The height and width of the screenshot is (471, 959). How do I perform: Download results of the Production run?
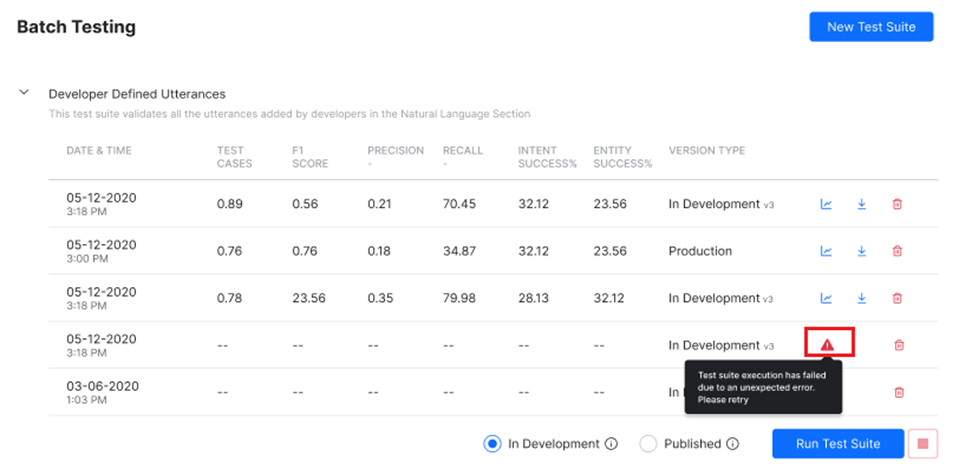(861, 251)
